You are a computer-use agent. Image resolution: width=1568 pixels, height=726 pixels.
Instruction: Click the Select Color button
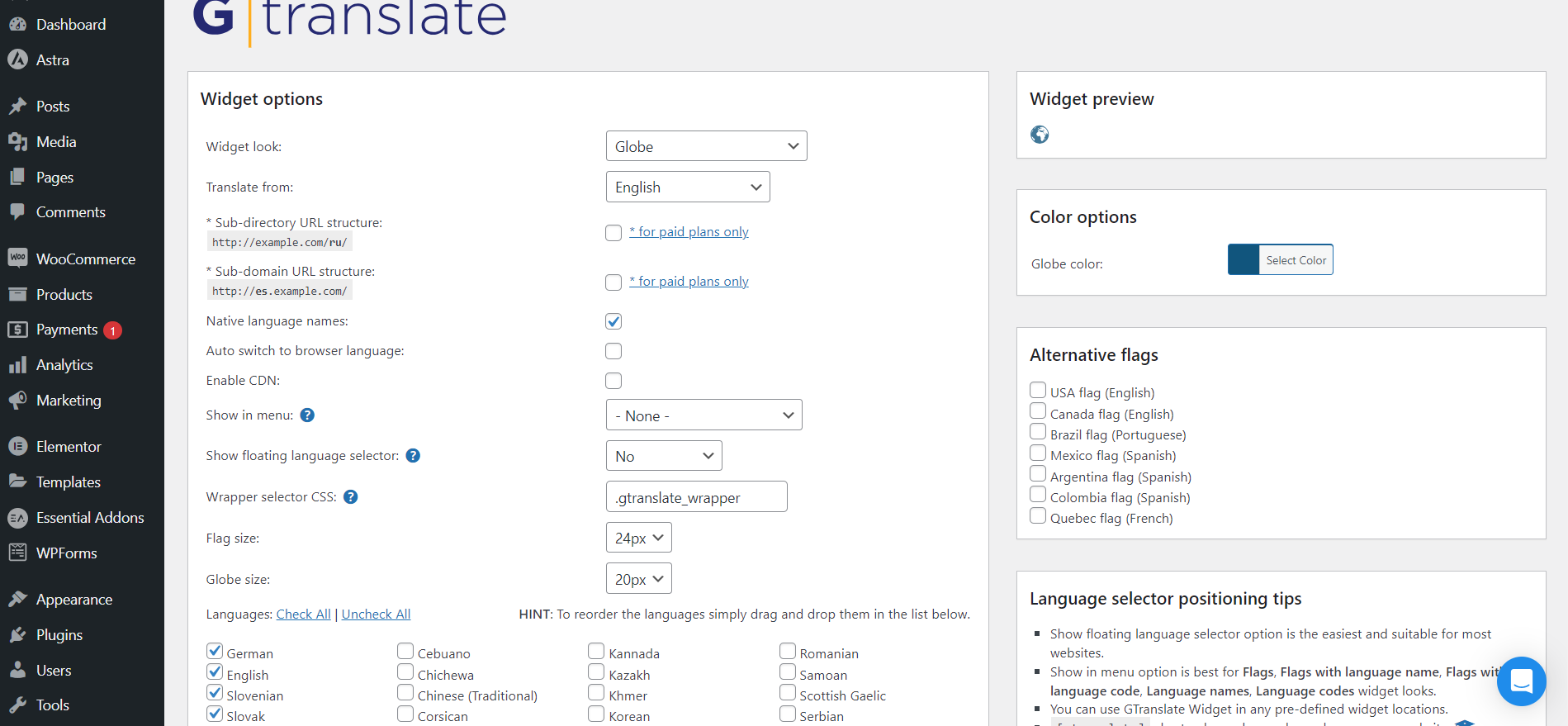1296,260
